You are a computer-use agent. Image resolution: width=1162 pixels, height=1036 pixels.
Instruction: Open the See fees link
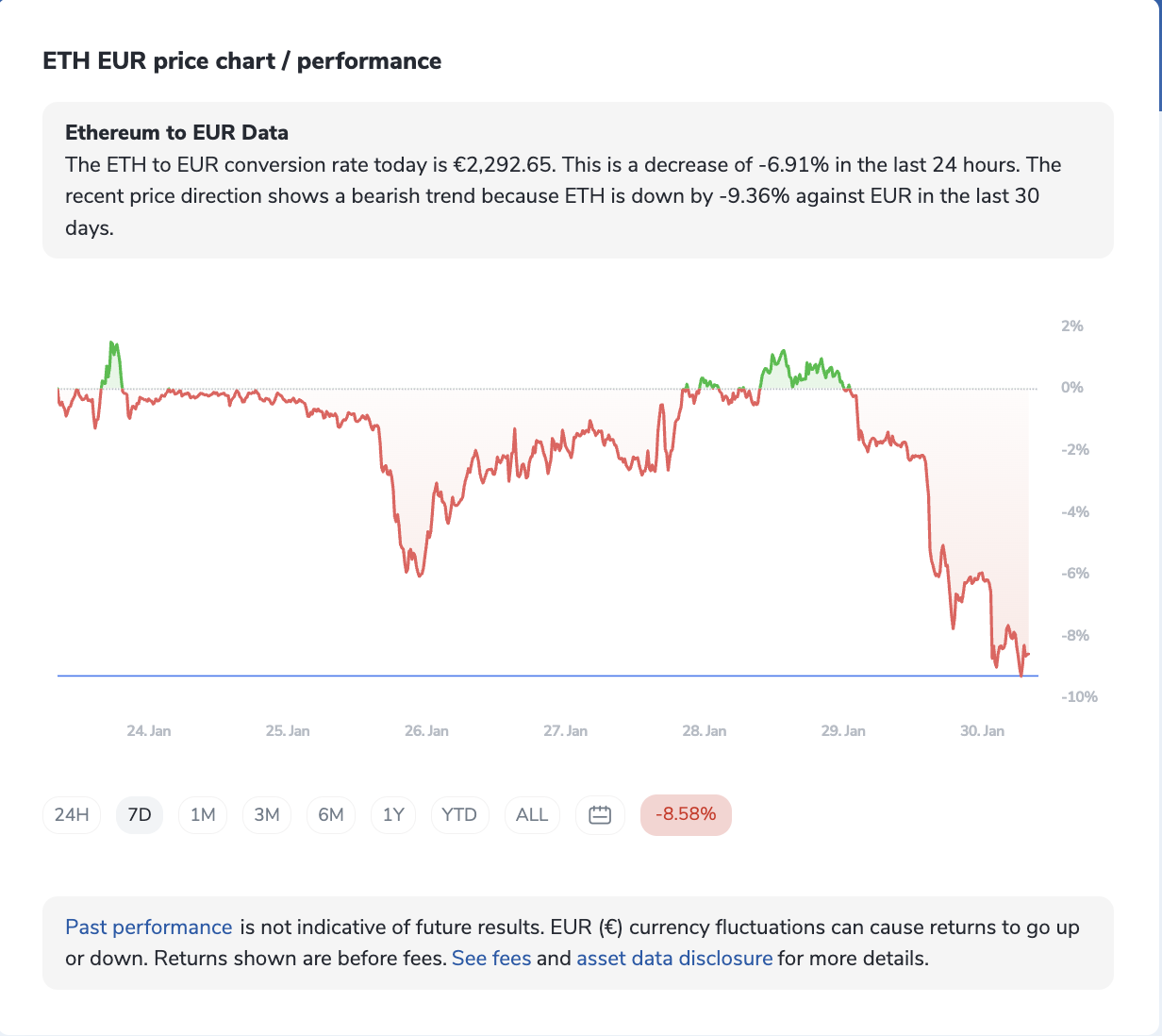click(x=491, y=959)
